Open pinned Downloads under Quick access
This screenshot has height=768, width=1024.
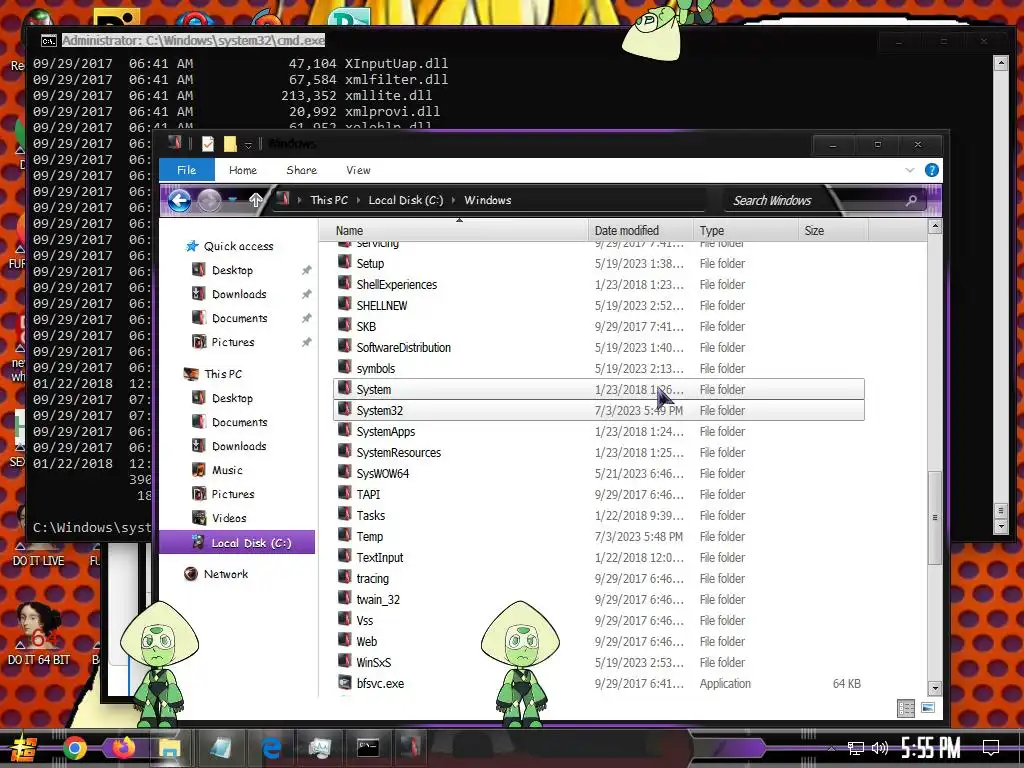239,295
